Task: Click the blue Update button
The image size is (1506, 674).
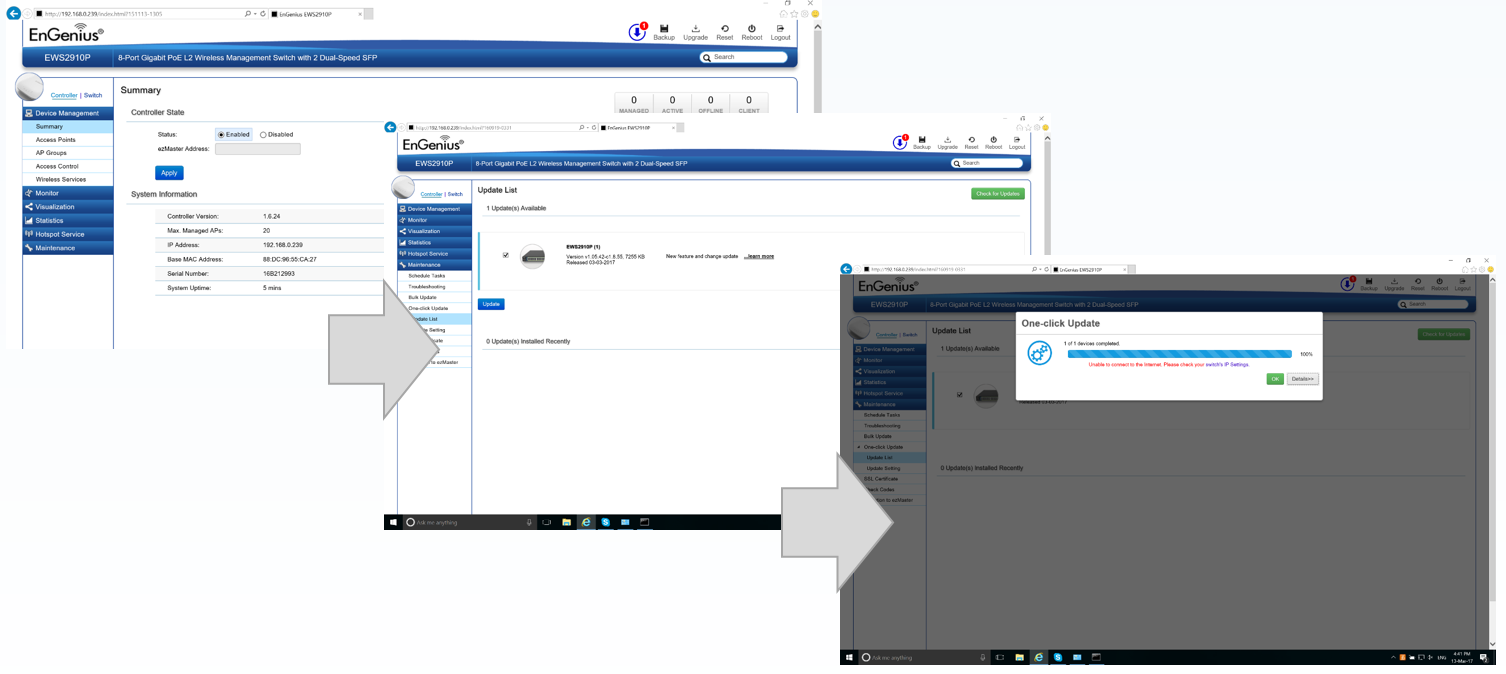Action: pos(491,304)
